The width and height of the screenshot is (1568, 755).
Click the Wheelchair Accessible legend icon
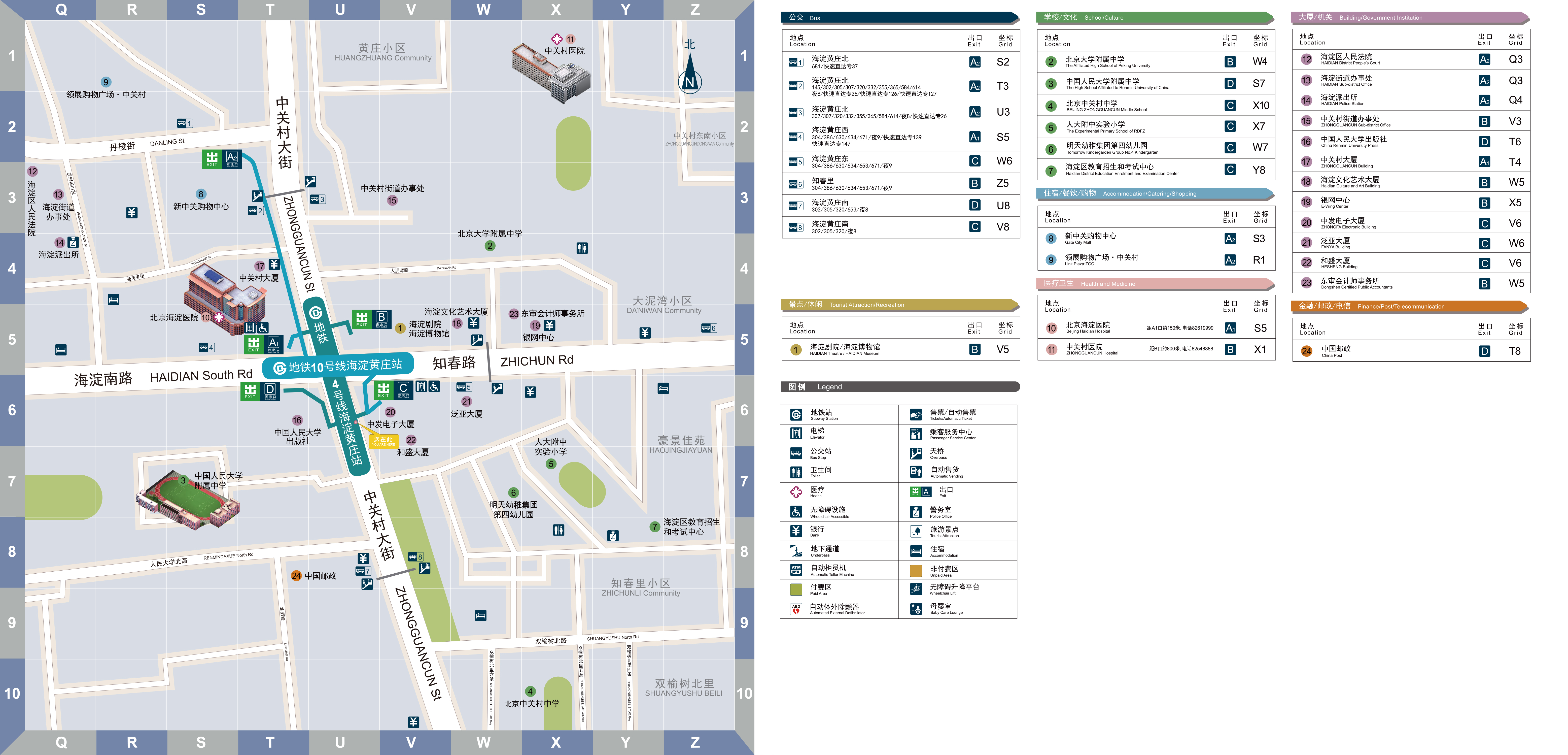click(796, 512)
